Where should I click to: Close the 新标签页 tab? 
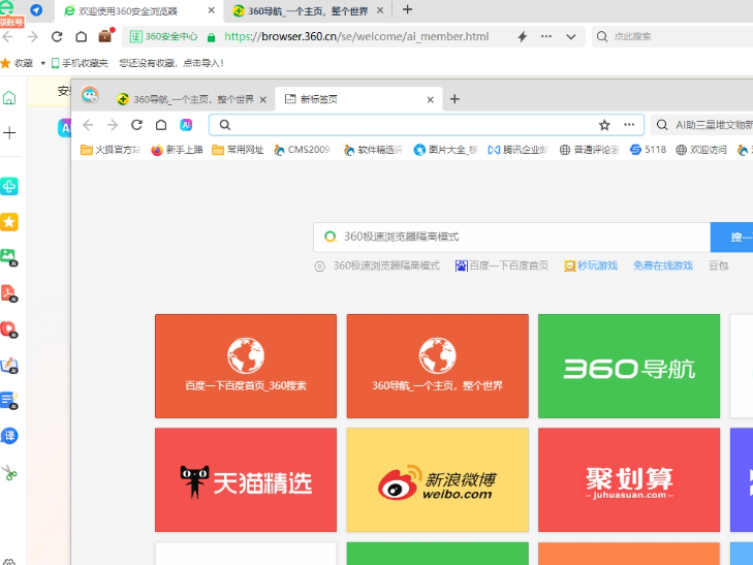tap(430, 100)
